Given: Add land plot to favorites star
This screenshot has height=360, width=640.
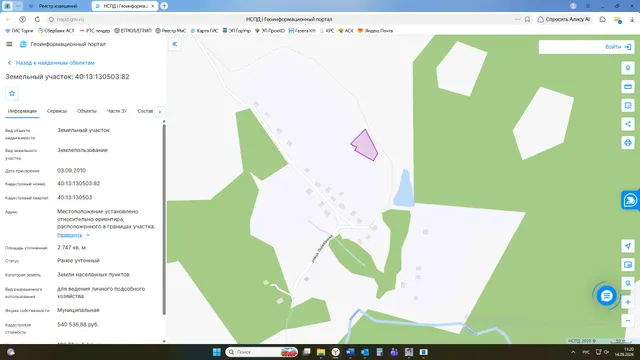Looking at the screenshot, I should click(12, 93).
